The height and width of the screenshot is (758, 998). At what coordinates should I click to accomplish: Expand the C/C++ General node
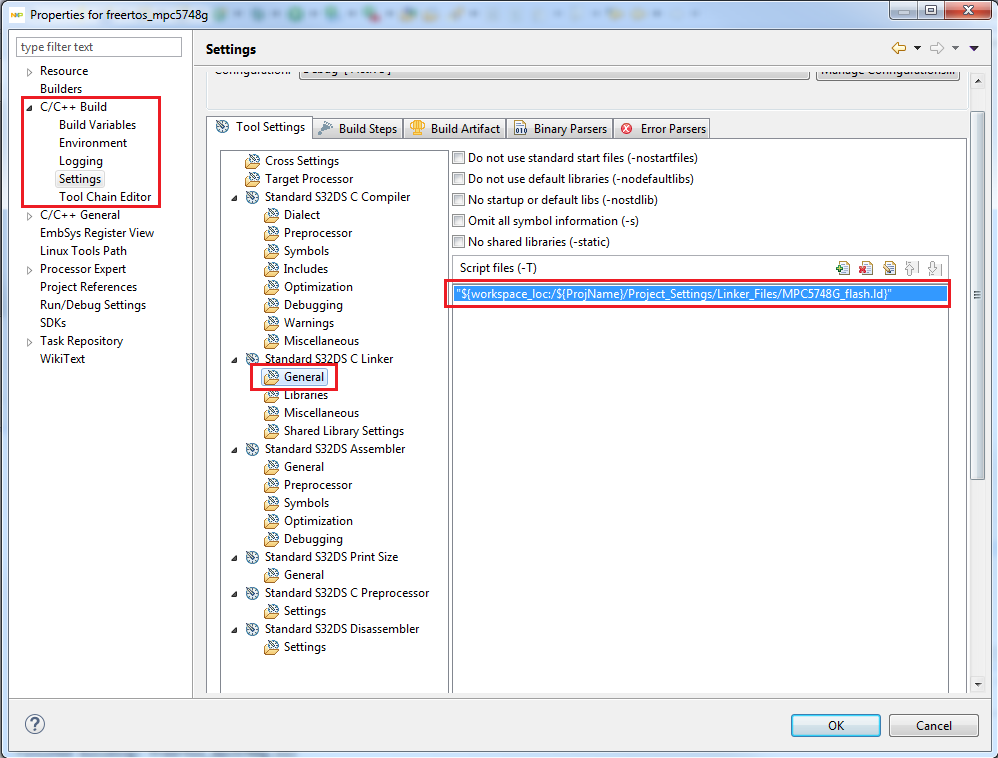click(x=29, y=216)
